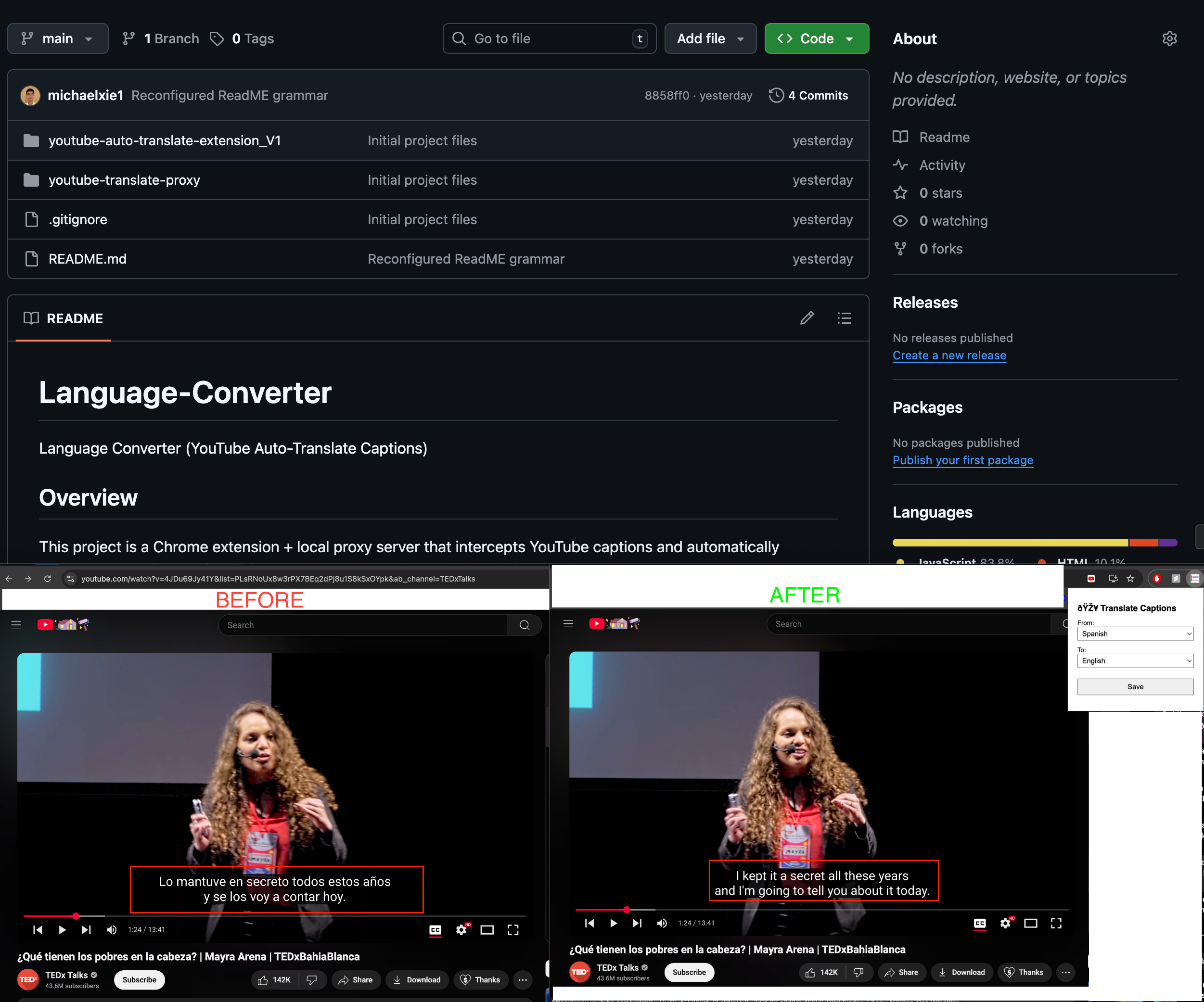
Task: Click Share button in the AFTER panel
Action: tap(901, 972)
